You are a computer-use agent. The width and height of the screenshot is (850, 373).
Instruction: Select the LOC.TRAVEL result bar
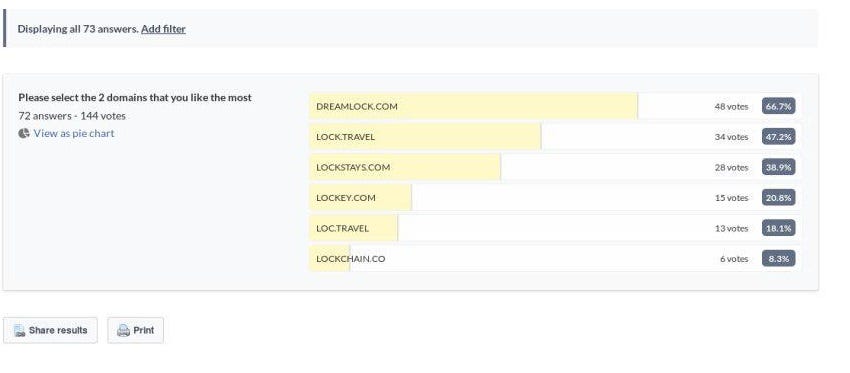coord(555,228)
